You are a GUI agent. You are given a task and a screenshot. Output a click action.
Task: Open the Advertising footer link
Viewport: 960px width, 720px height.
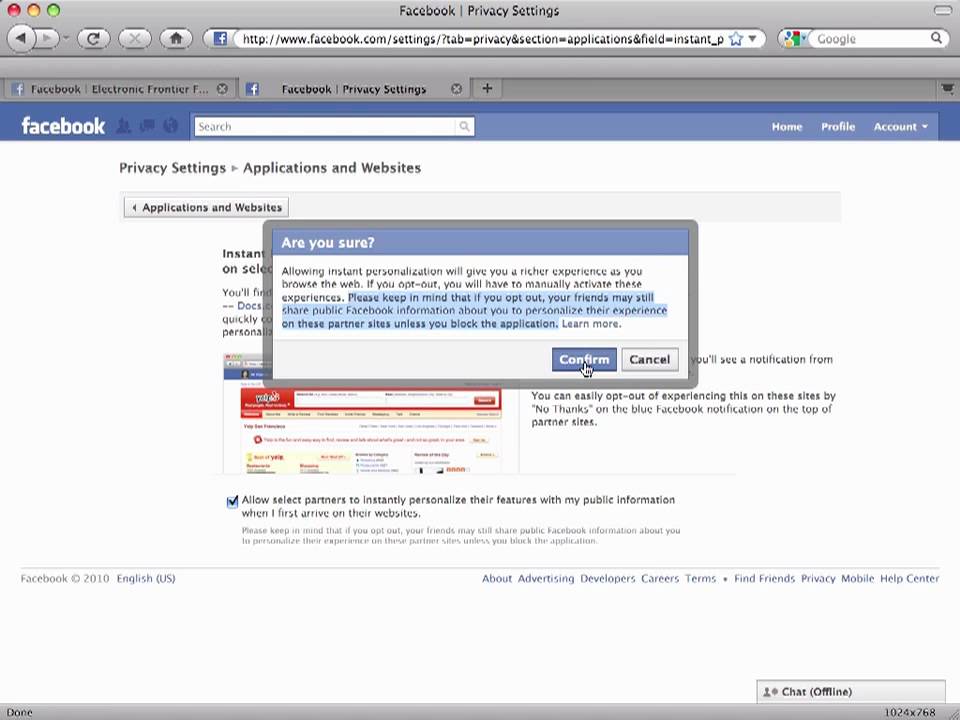pos(546,579)
